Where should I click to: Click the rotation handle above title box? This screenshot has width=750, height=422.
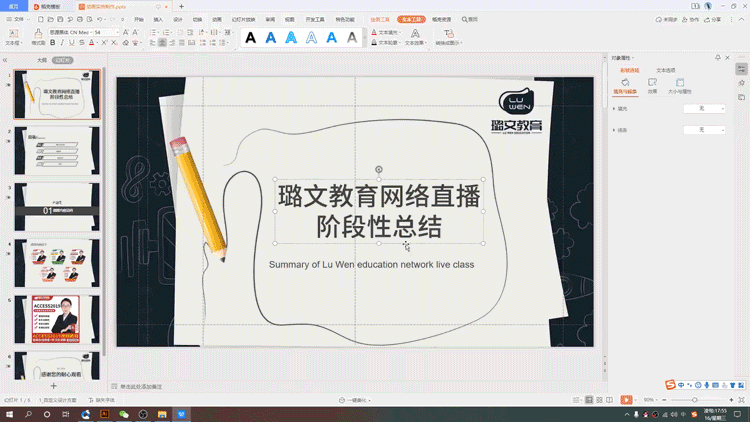coord(379,169)
